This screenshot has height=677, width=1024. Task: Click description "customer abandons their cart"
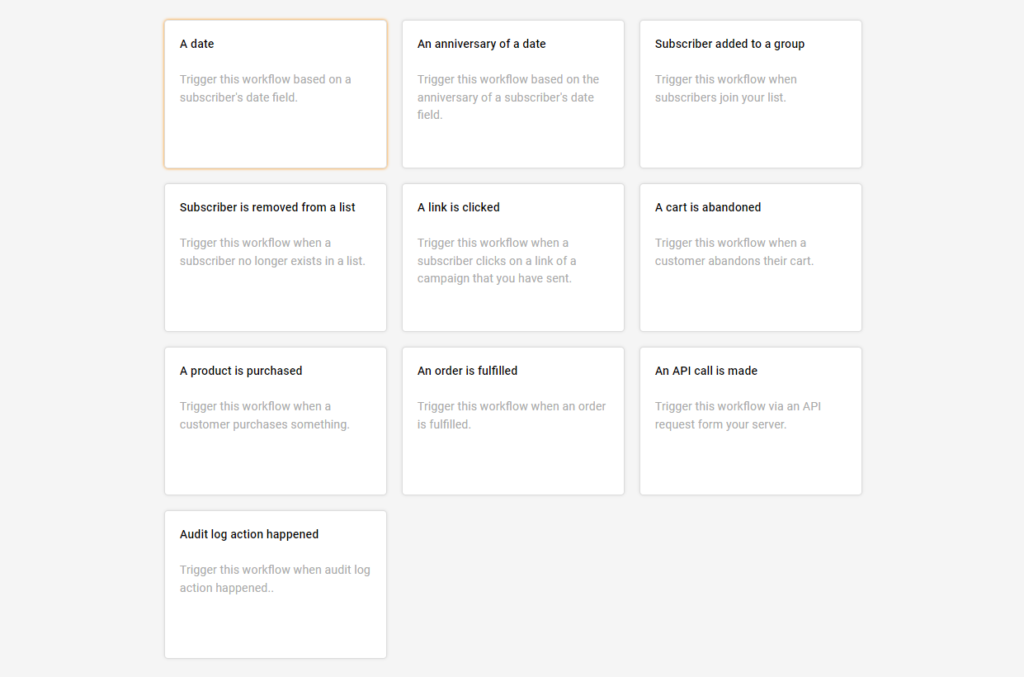(733, 260)
